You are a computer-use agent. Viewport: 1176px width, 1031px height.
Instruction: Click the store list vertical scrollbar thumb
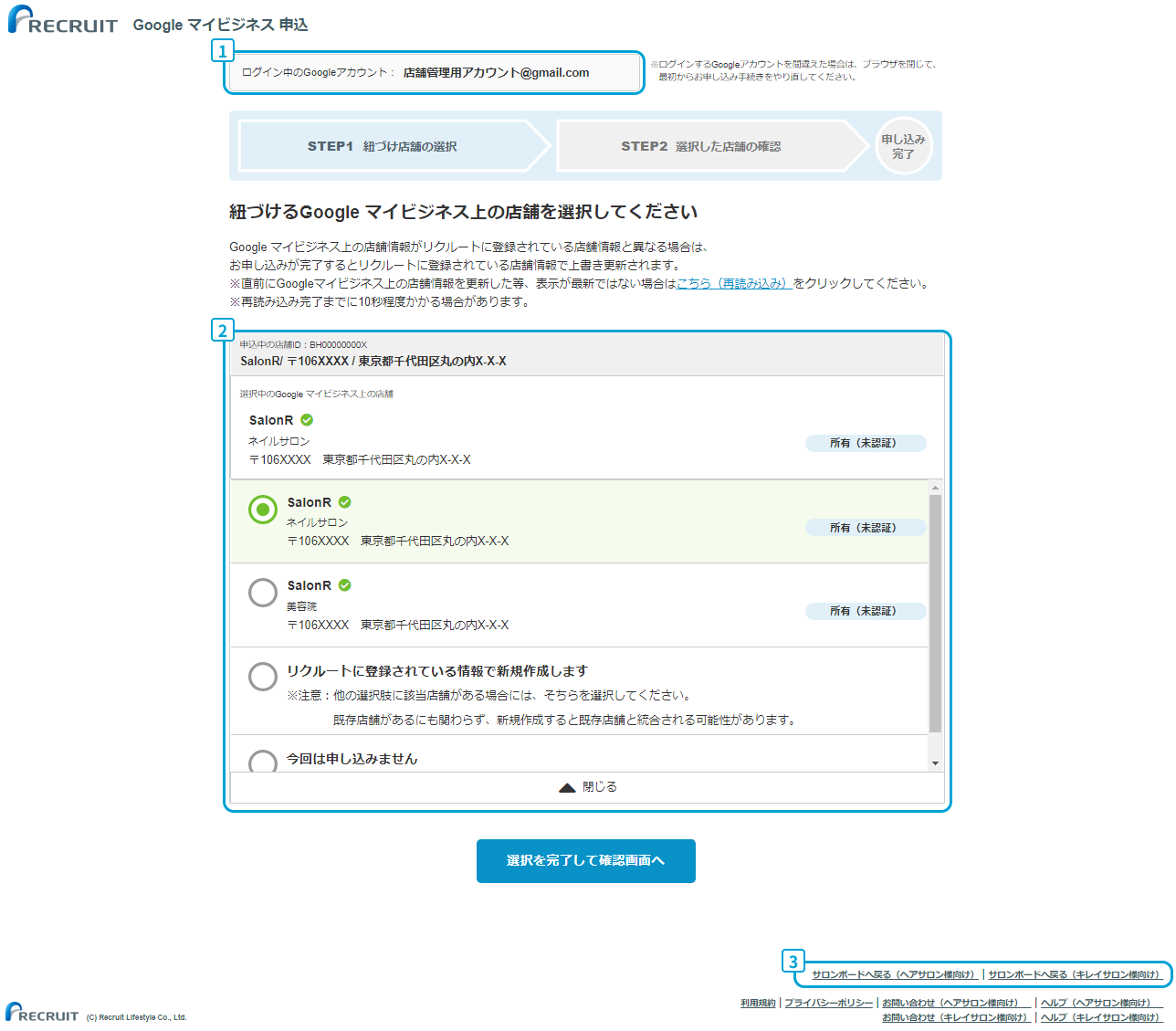(935, 612)
